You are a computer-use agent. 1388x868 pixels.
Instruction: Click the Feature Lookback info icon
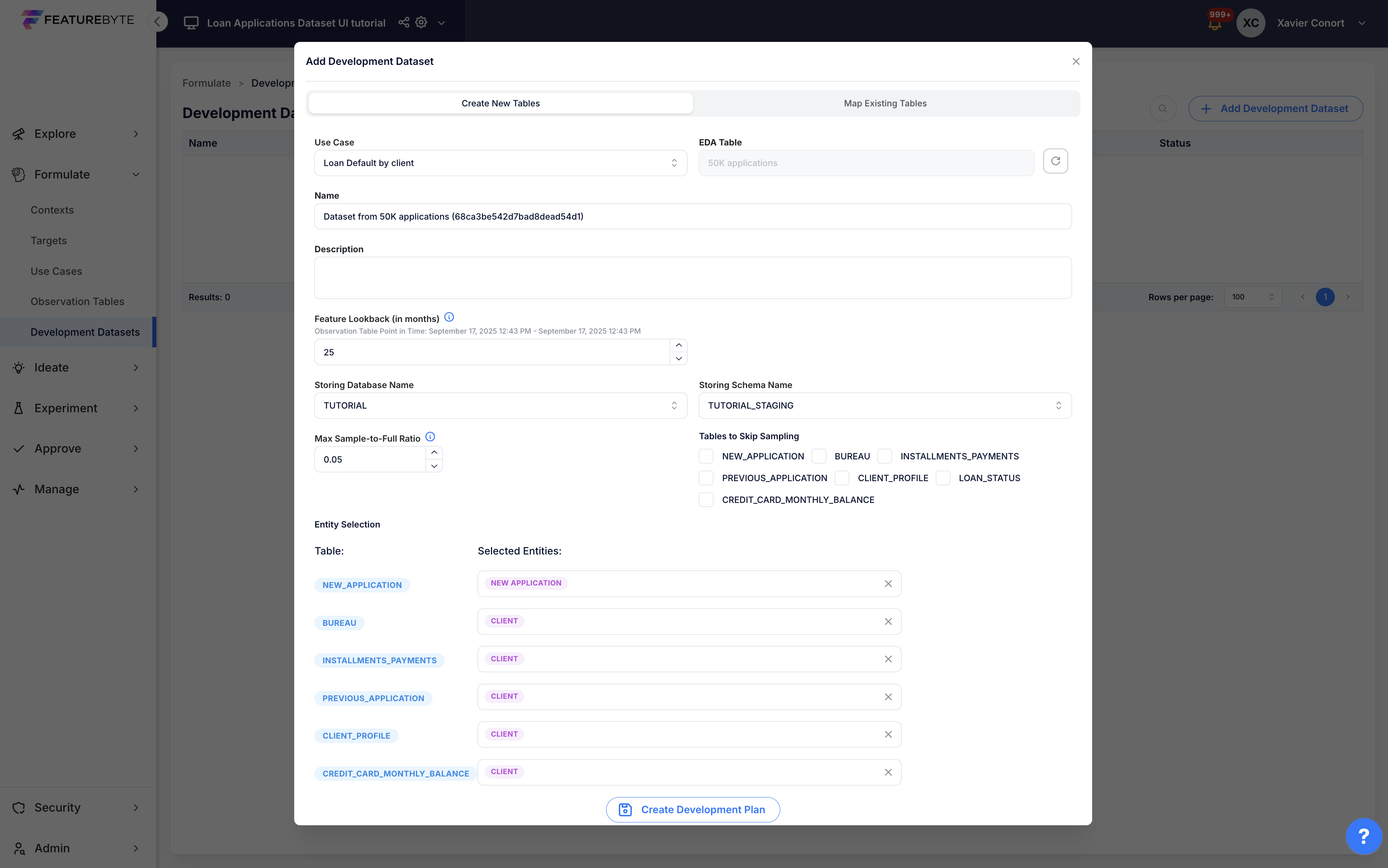(x=449, y=318)
